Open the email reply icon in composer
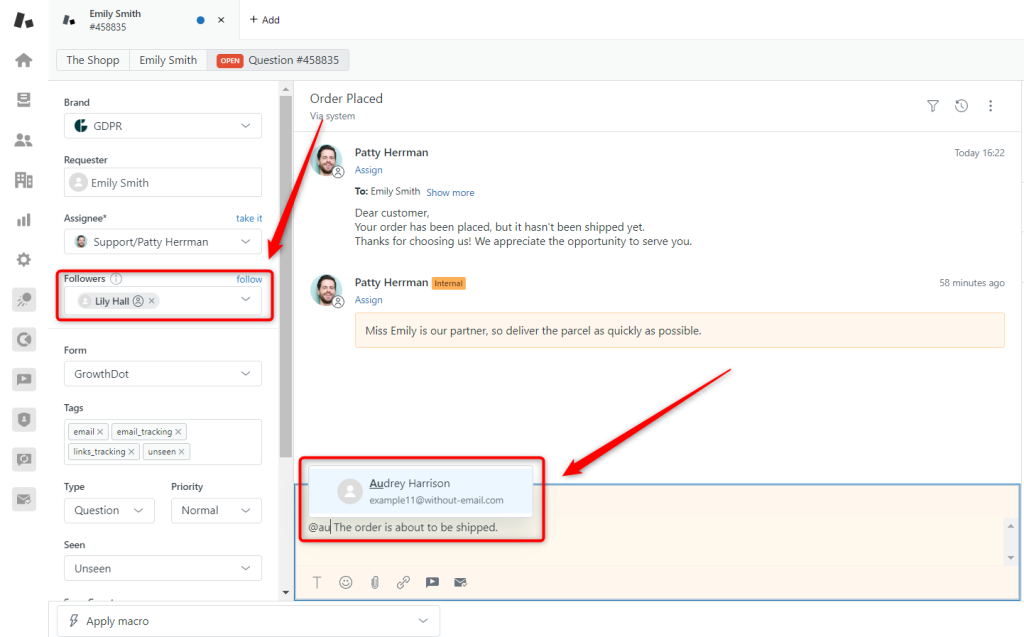 460,582
